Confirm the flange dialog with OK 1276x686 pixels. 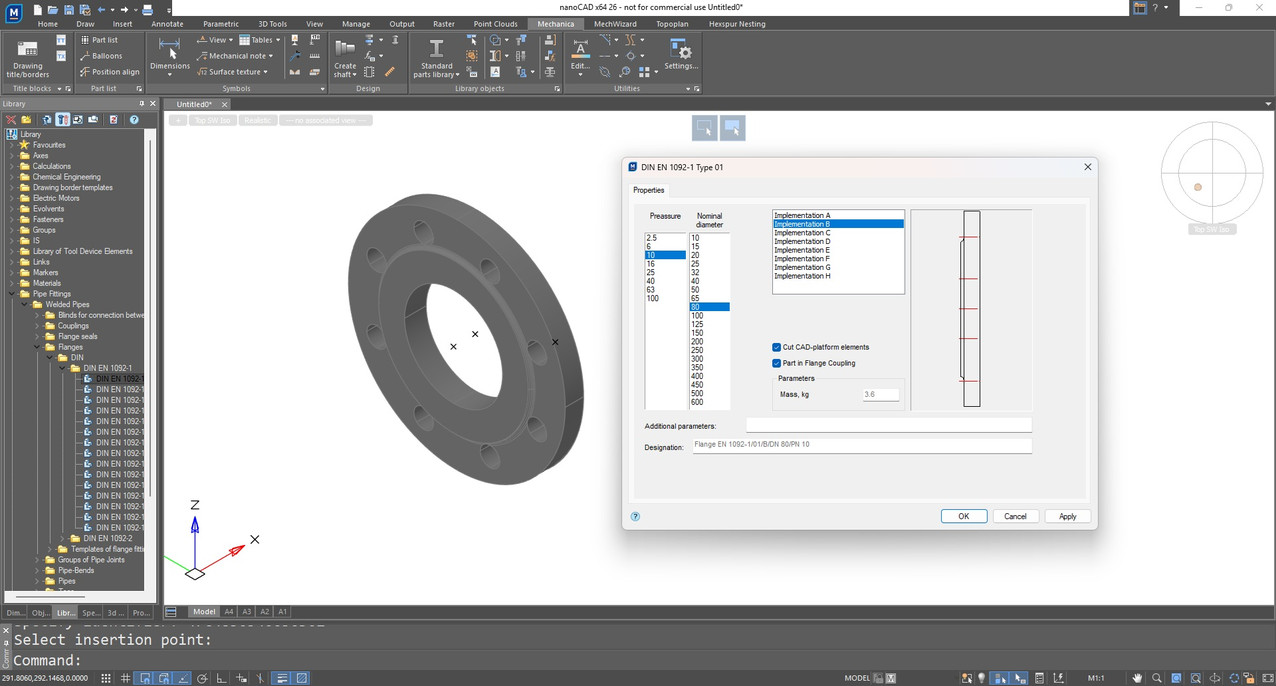coord(964,516)
